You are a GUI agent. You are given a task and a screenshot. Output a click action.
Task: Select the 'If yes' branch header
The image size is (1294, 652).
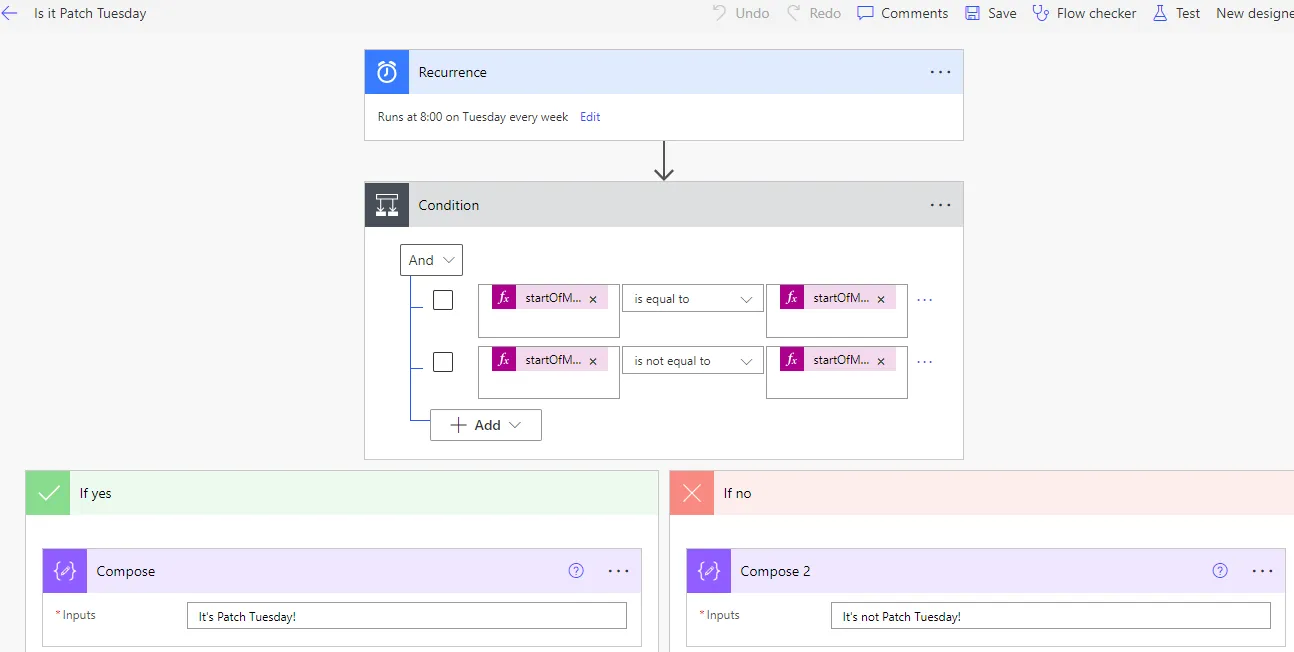(342, 493)
